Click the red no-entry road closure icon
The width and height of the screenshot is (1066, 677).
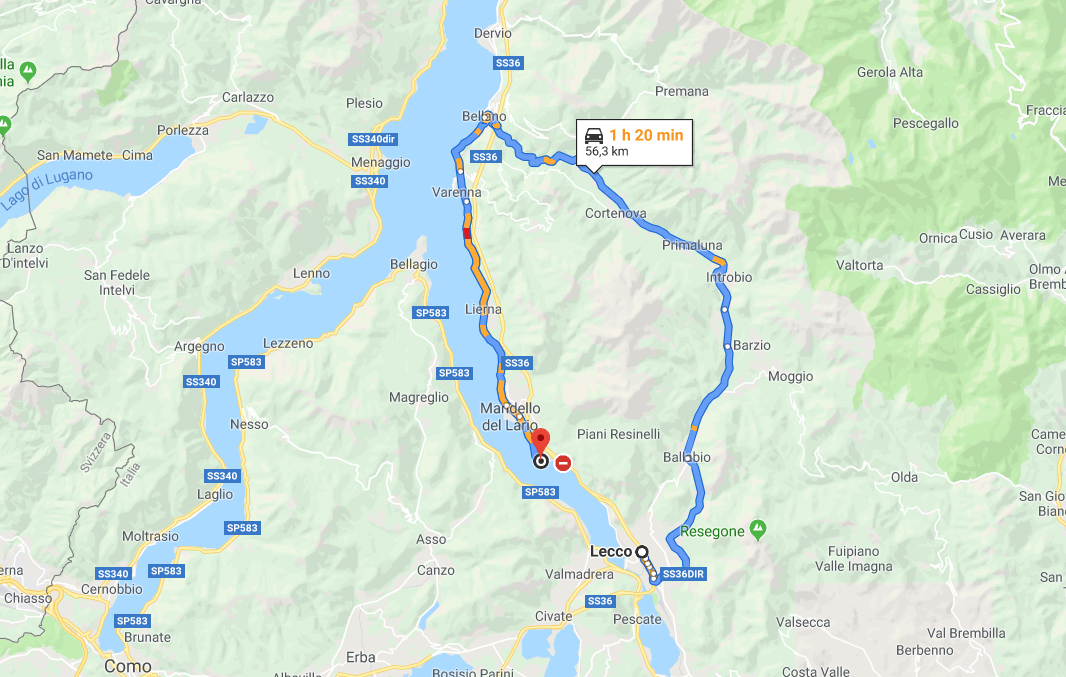pyautogui.click(x=563, y=463)
